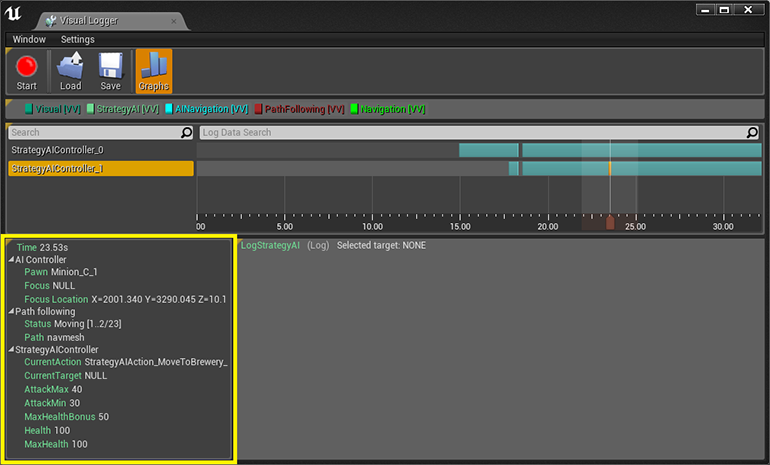Screen dimensions: 770x465
Task: Toggle the AINavigation [VV] category filter
Action: (207, 109)
